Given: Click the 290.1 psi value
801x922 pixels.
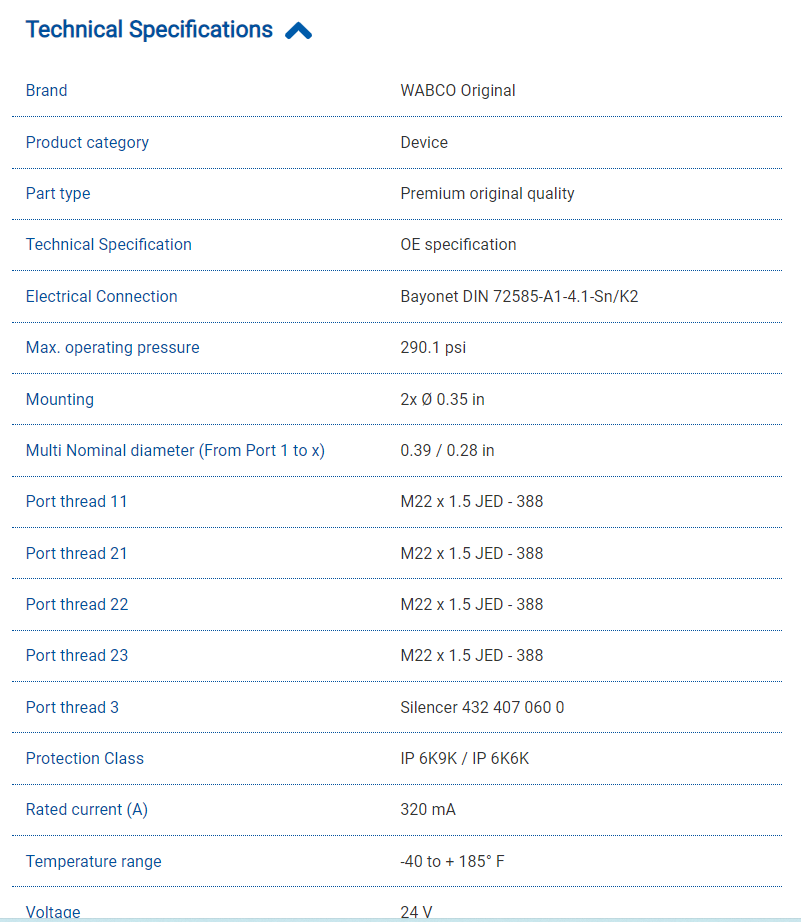Looking at the screenshot, I should click(x=433, y=348).
